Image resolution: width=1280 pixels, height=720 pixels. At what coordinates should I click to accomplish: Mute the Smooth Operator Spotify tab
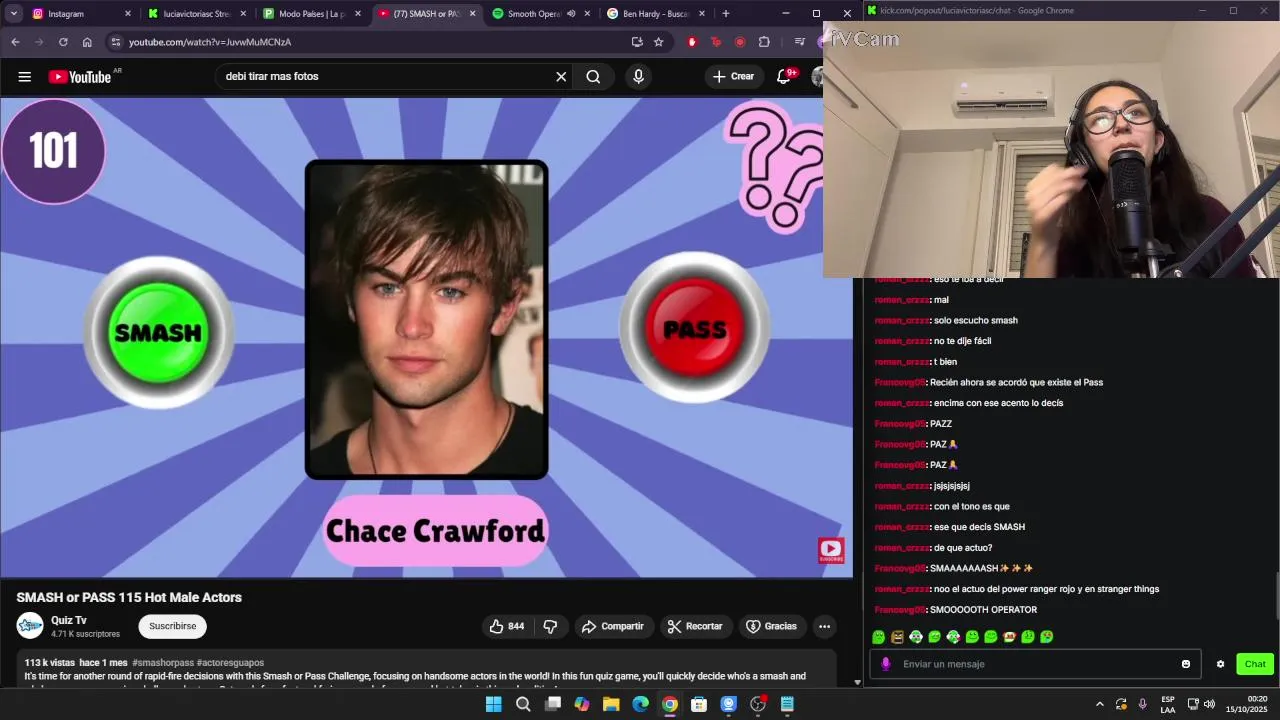(x=571, y=14)
